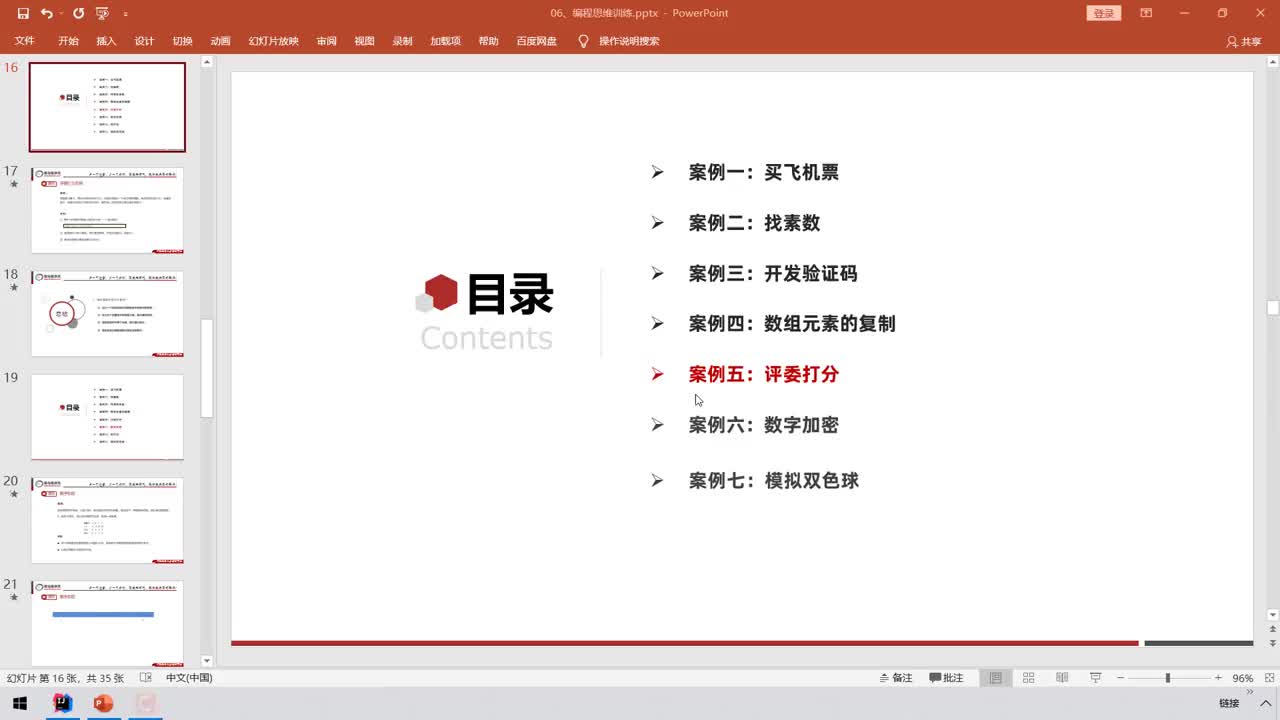Click text 案例六：数字加密
The width and height of the screenshot is (1280, 720).
763,425
